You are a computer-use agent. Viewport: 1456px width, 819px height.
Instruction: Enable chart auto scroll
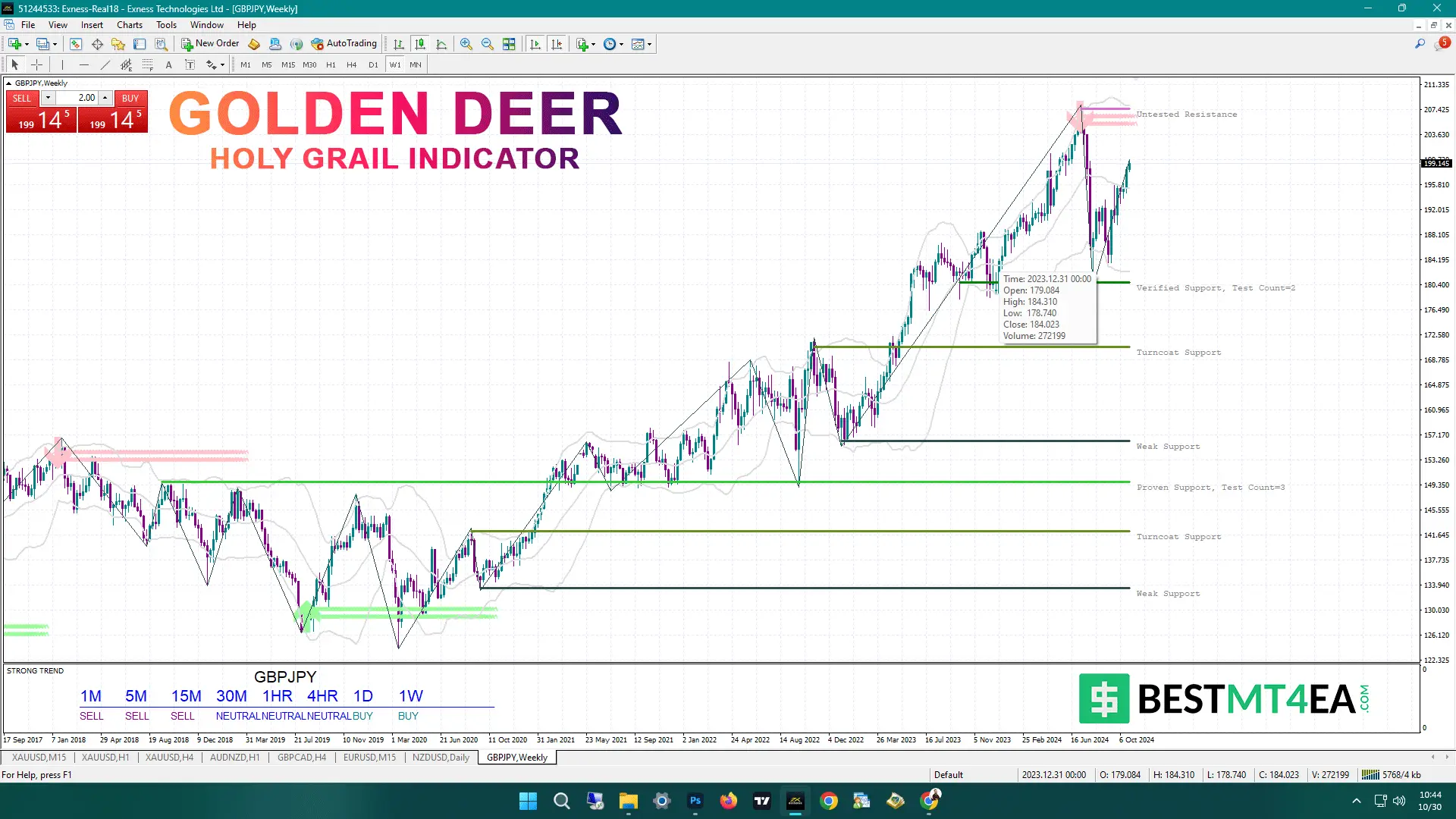[x=535, y=44]
